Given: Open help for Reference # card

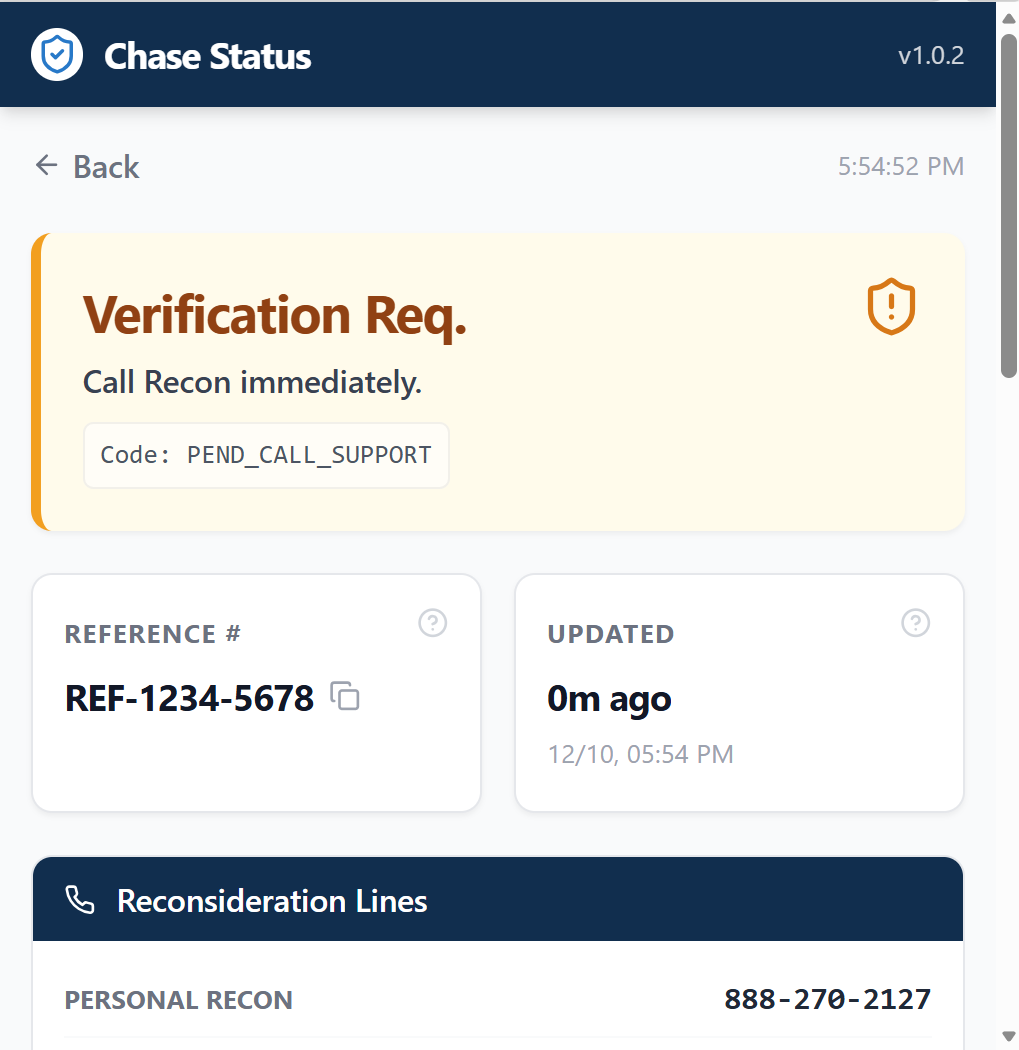Looking at the screenshot, I should tap(432, 623).
